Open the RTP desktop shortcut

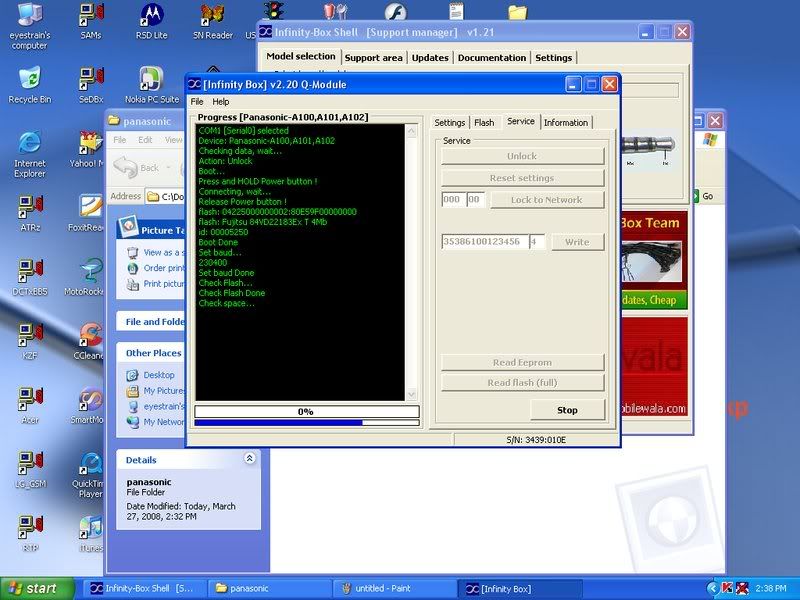(x=30, y=535)
